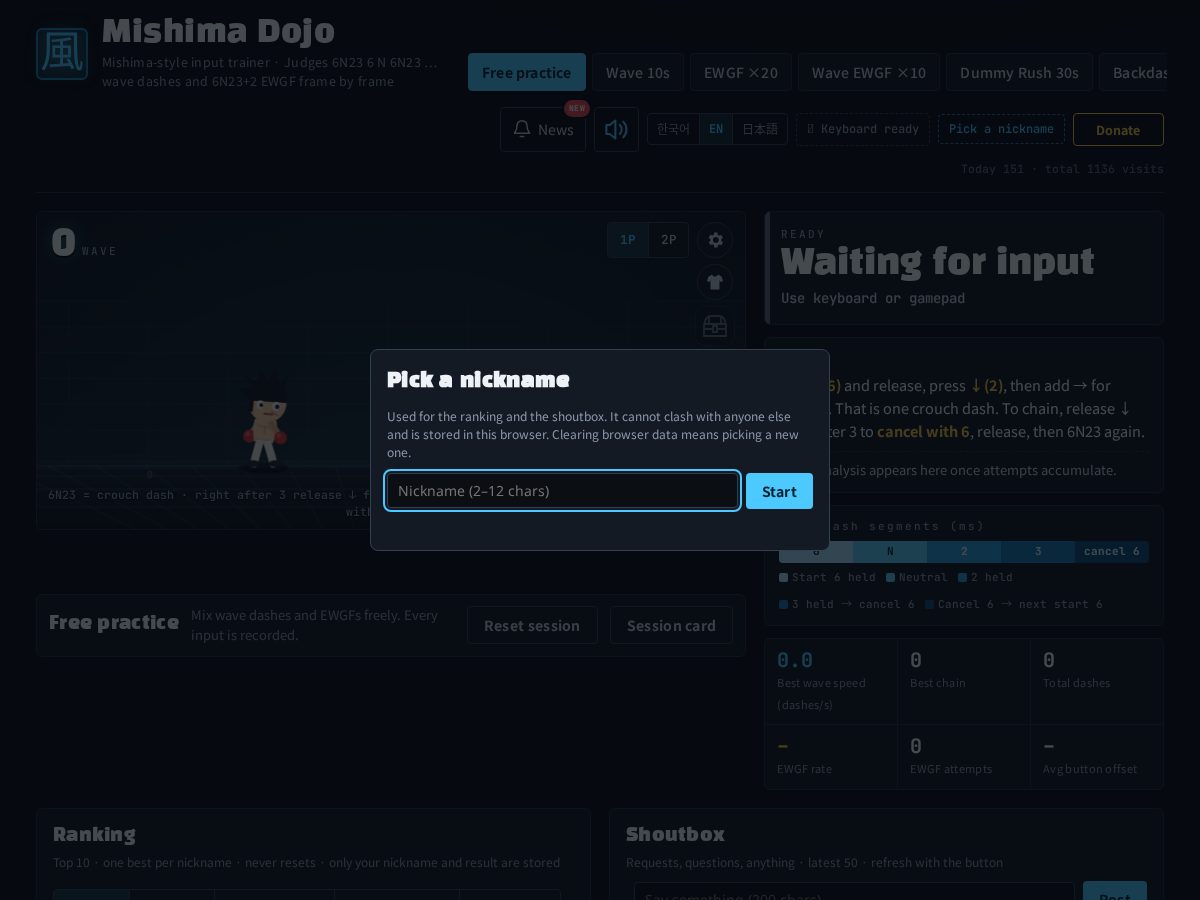This screenshot has height=900, width=1200.
Task: Click the Ranking section heading
Action: (x=94, y=834)
